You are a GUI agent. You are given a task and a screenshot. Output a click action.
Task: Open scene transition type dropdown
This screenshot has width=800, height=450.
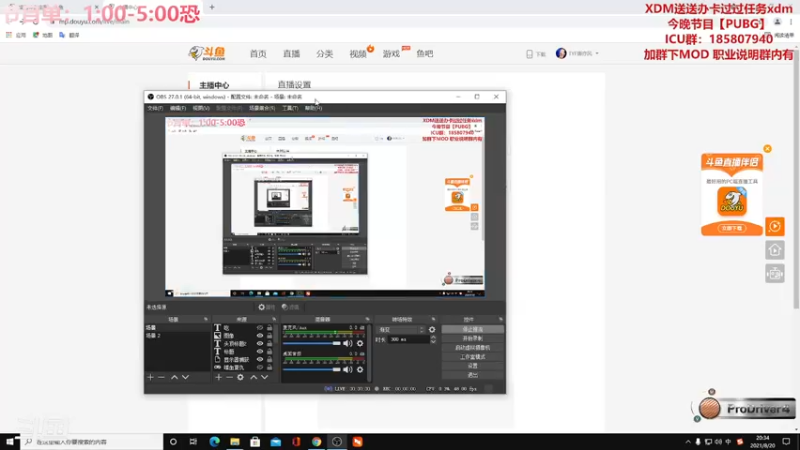[401, 330]
